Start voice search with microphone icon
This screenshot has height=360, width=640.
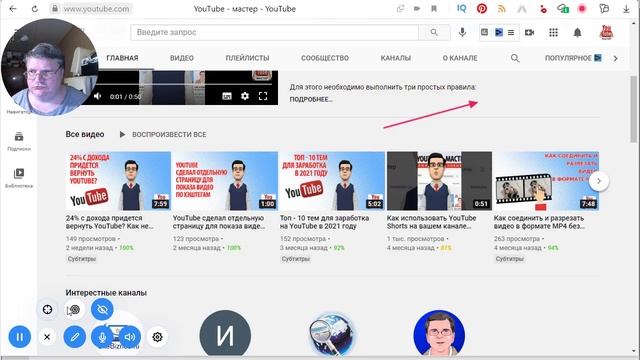tap(462, 32)
